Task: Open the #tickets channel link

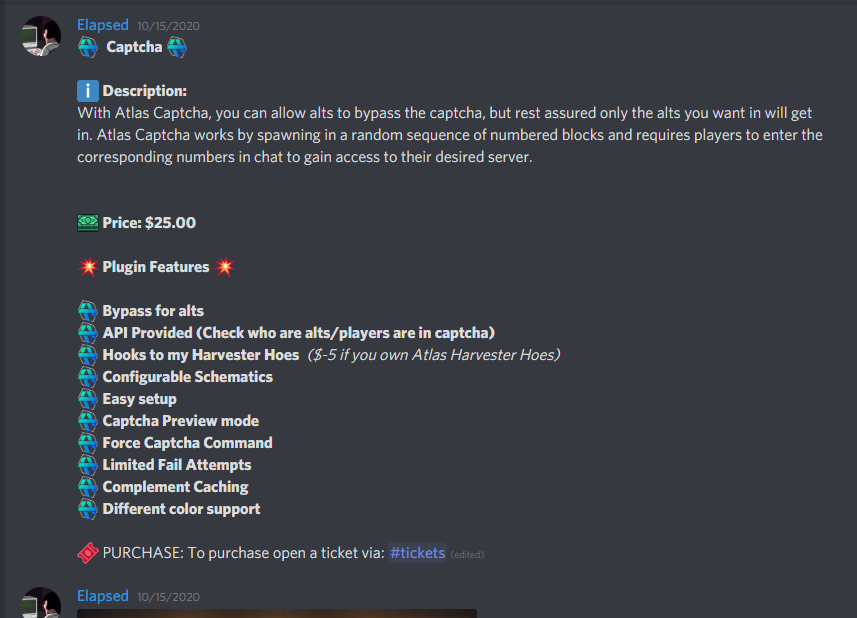Action: pos(417,552)
